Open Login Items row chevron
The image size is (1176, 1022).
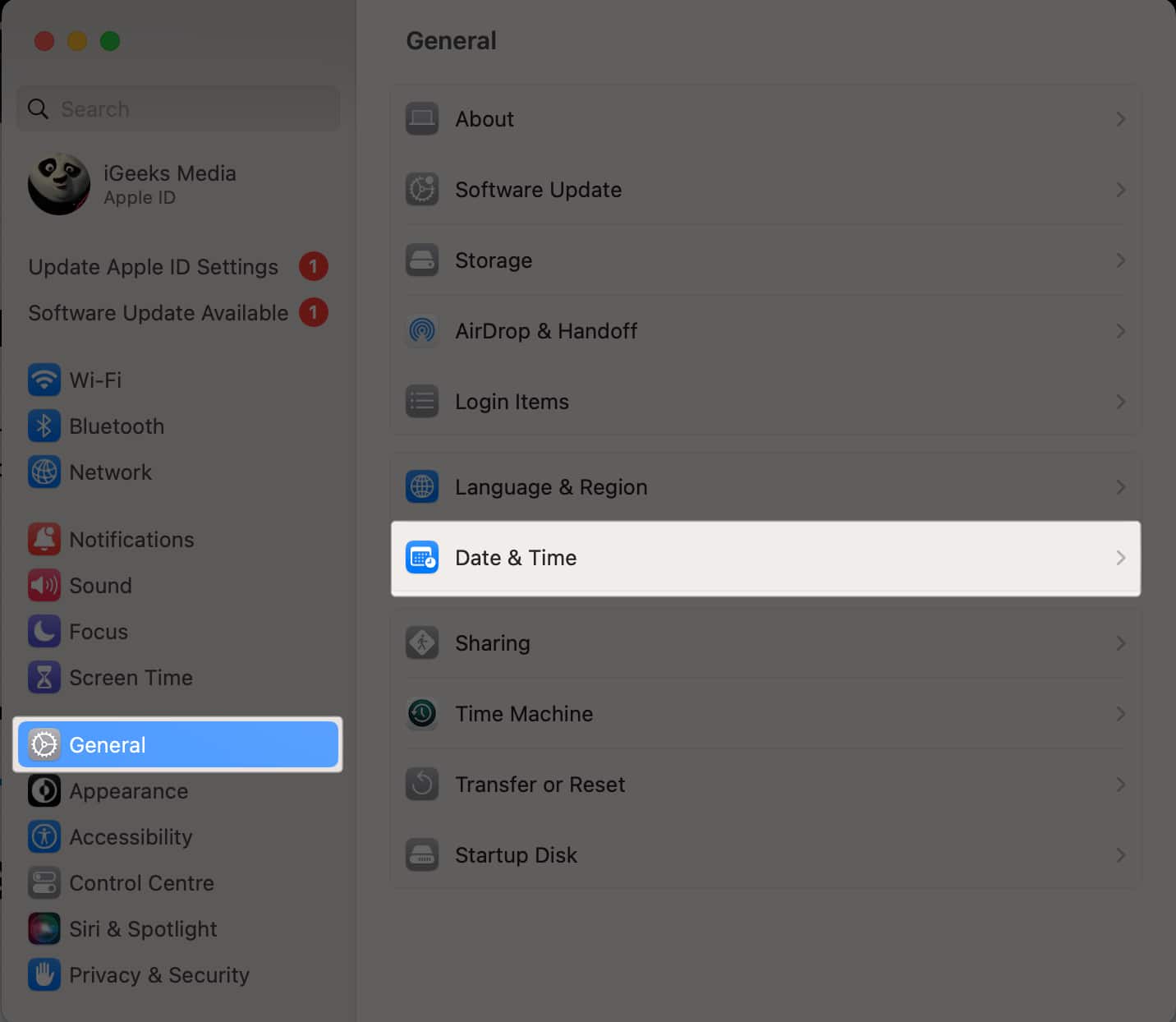pos(1121,402)
